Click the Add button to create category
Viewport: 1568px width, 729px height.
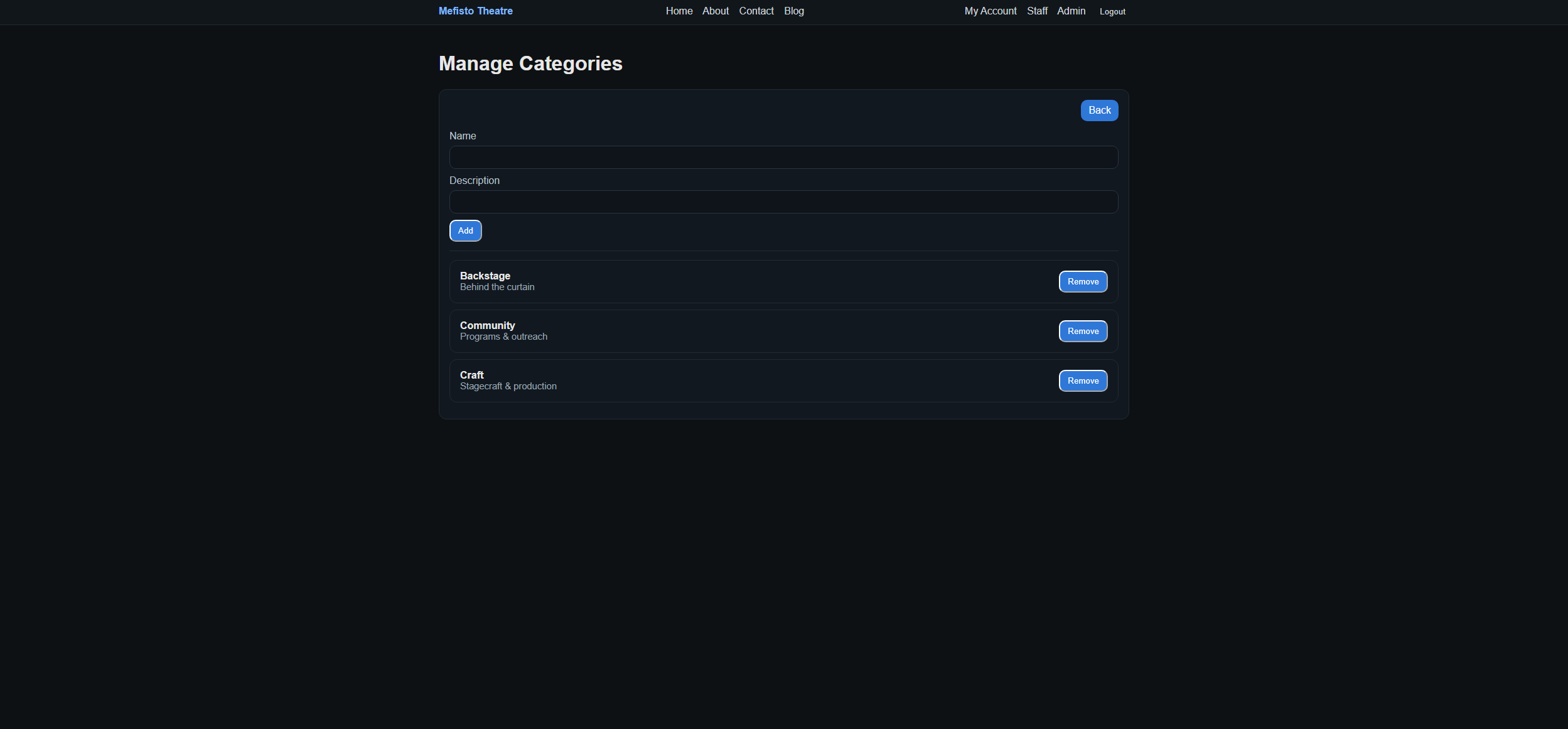coord(464,230)
